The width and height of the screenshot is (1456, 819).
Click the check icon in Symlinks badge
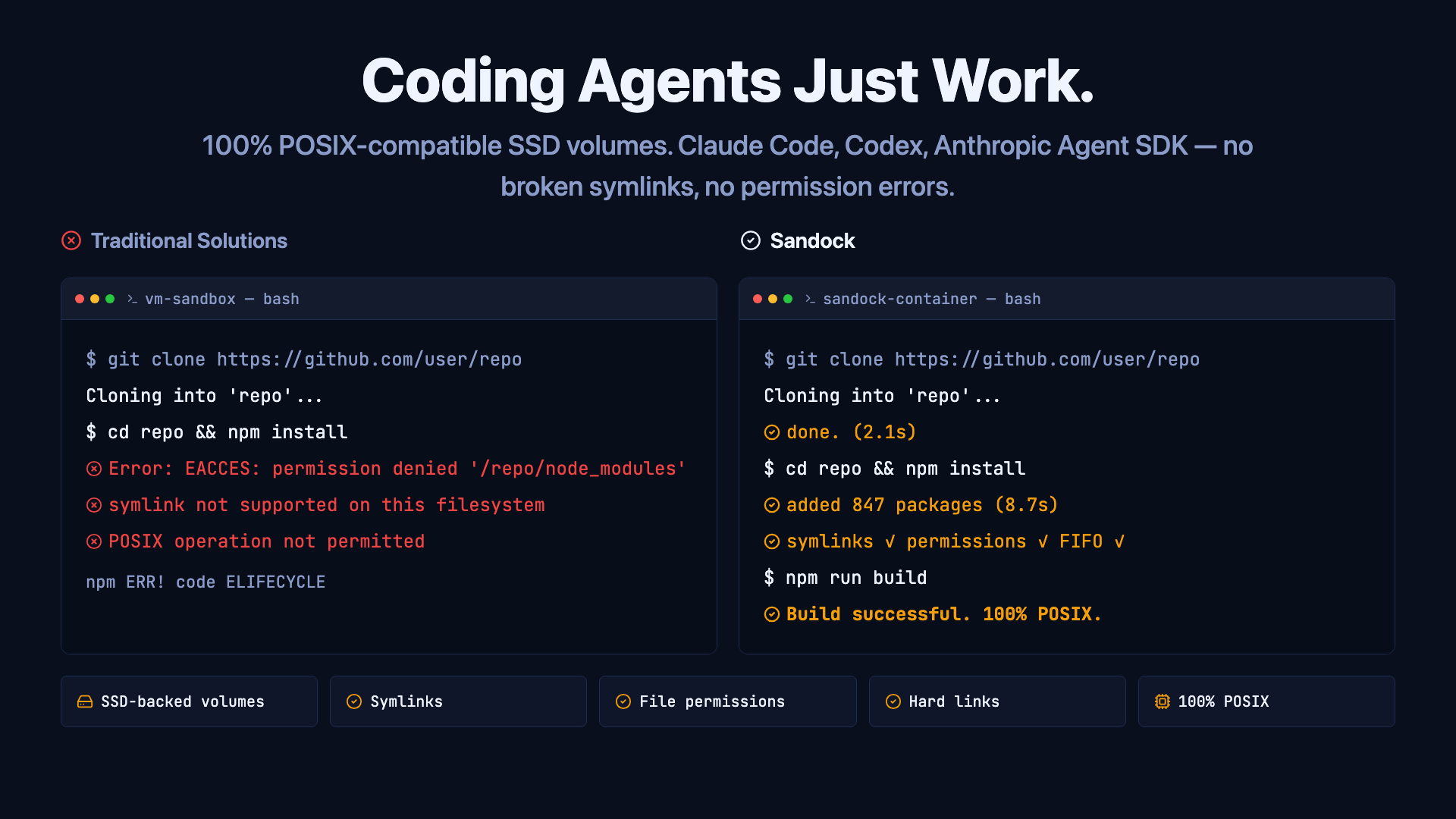(x=353, y=701)
